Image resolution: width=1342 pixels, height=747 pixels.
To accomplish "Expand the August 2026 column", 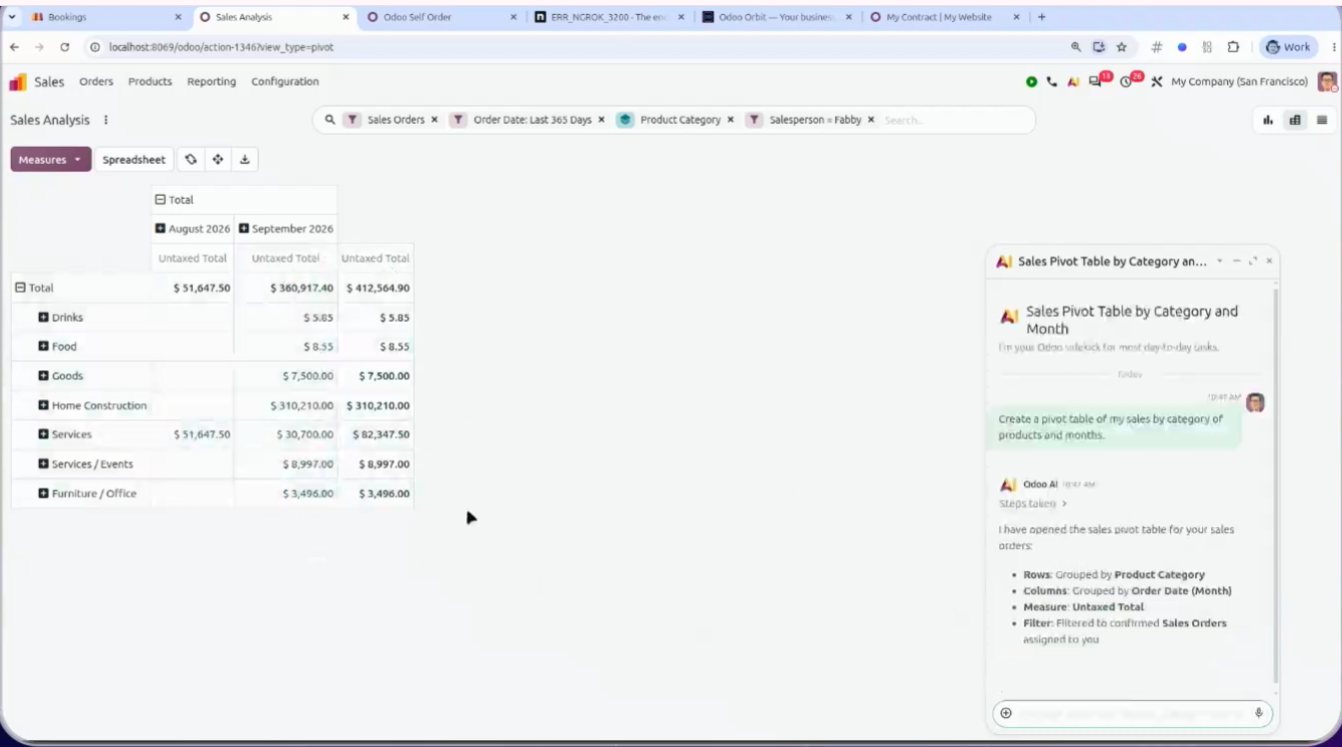I will (160, 229).
